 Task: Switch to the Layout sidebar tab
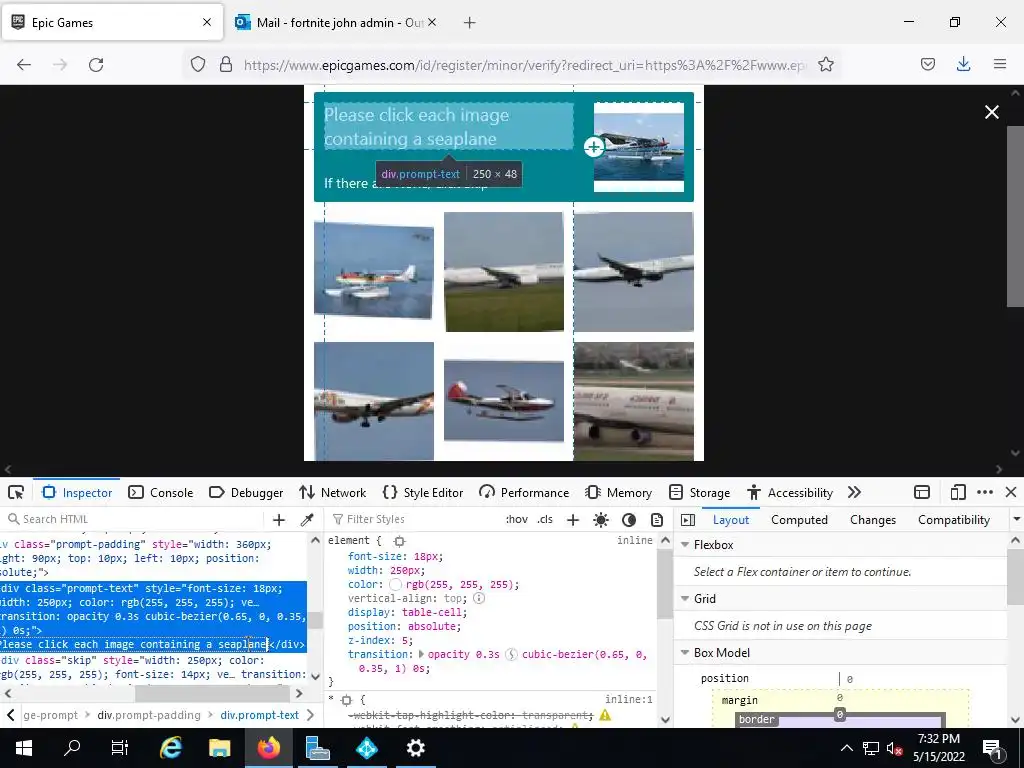[730, 520]
